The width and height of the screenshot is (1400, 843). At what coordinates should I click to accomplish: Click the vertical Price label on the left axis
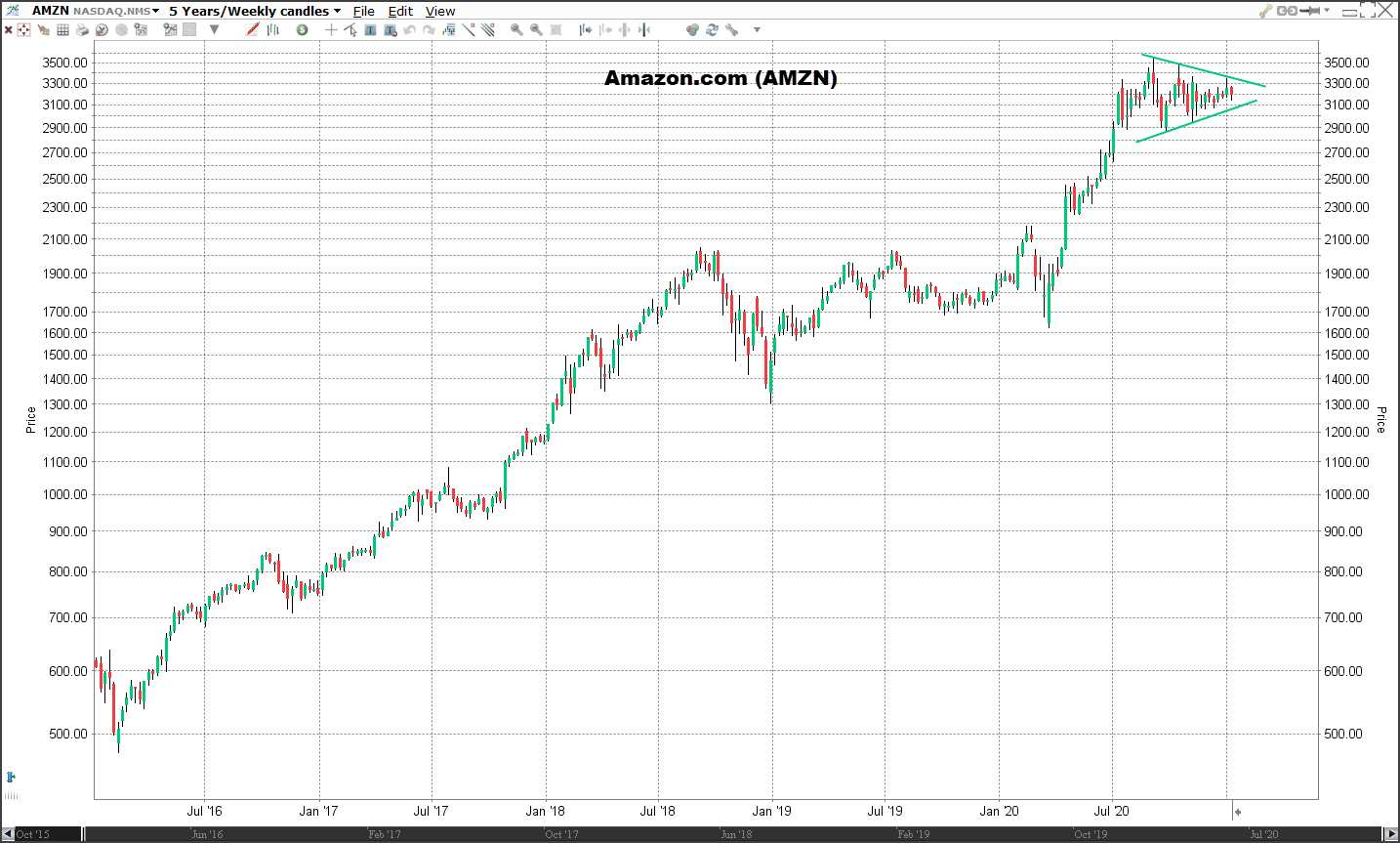[x=30, y=420]
